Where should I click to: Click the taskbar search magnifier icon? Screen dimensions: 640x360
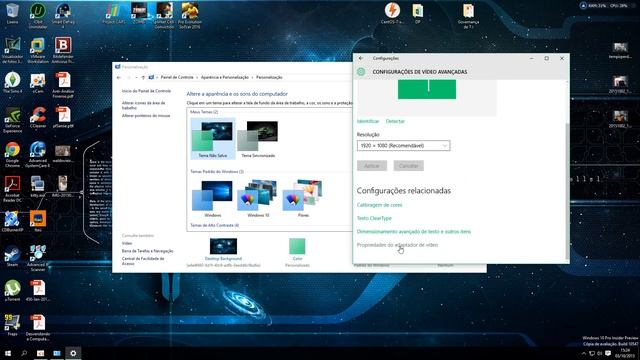[x=24, y=353]
